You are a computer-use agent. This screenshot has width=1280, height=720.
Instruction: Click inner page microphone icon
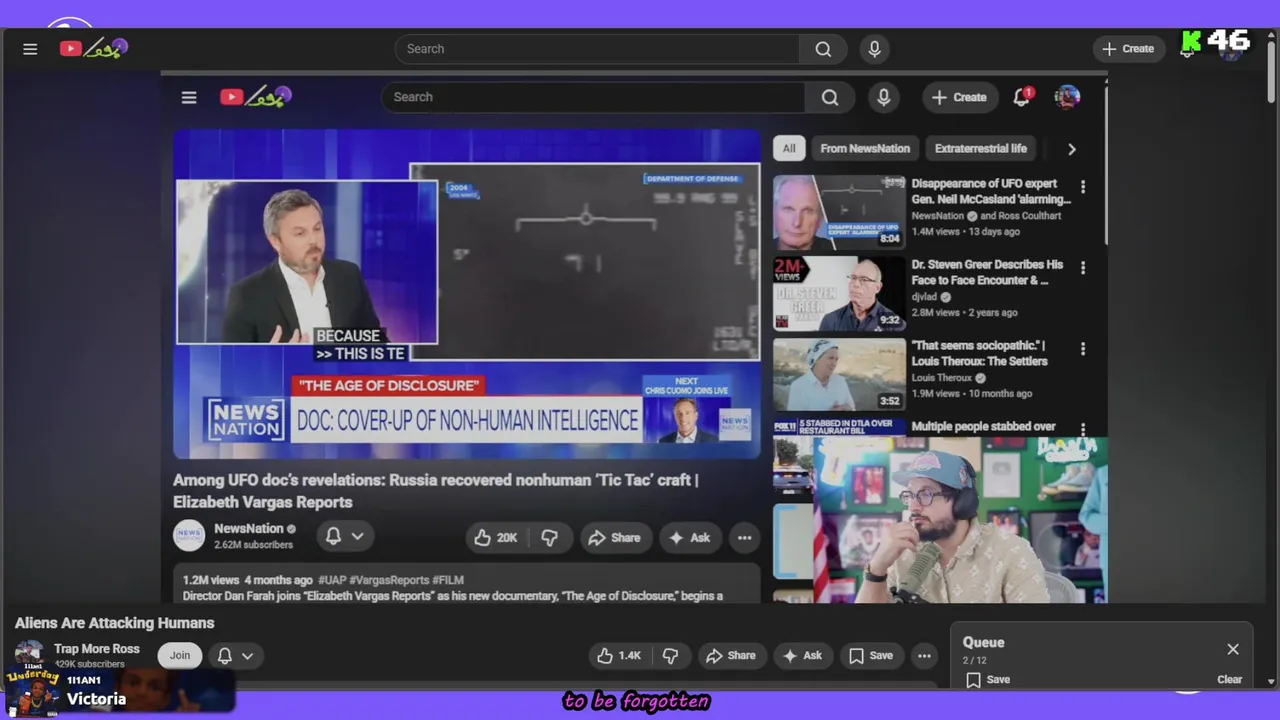pyautogui.click(x=883, y=97)
